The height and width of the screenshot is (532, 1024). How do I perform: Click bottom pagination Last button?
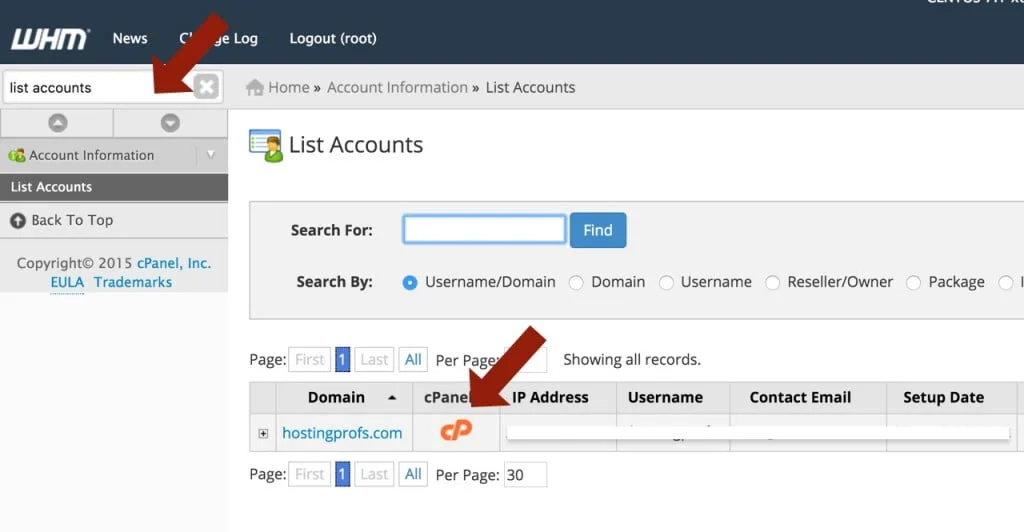[374, 475]
